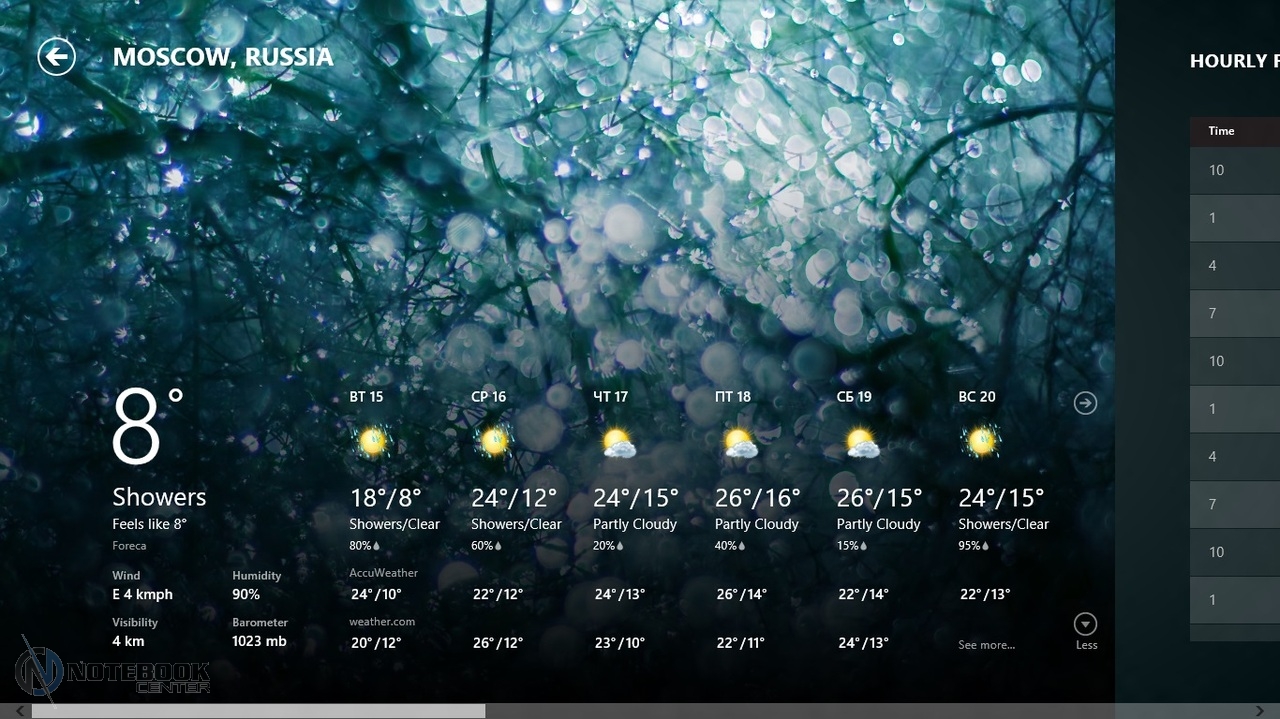Image resolution: width=1280 pixels, height=719 pixels.
Task: Click the AccuWeather provider label
Action: click(x=383, y=573)
